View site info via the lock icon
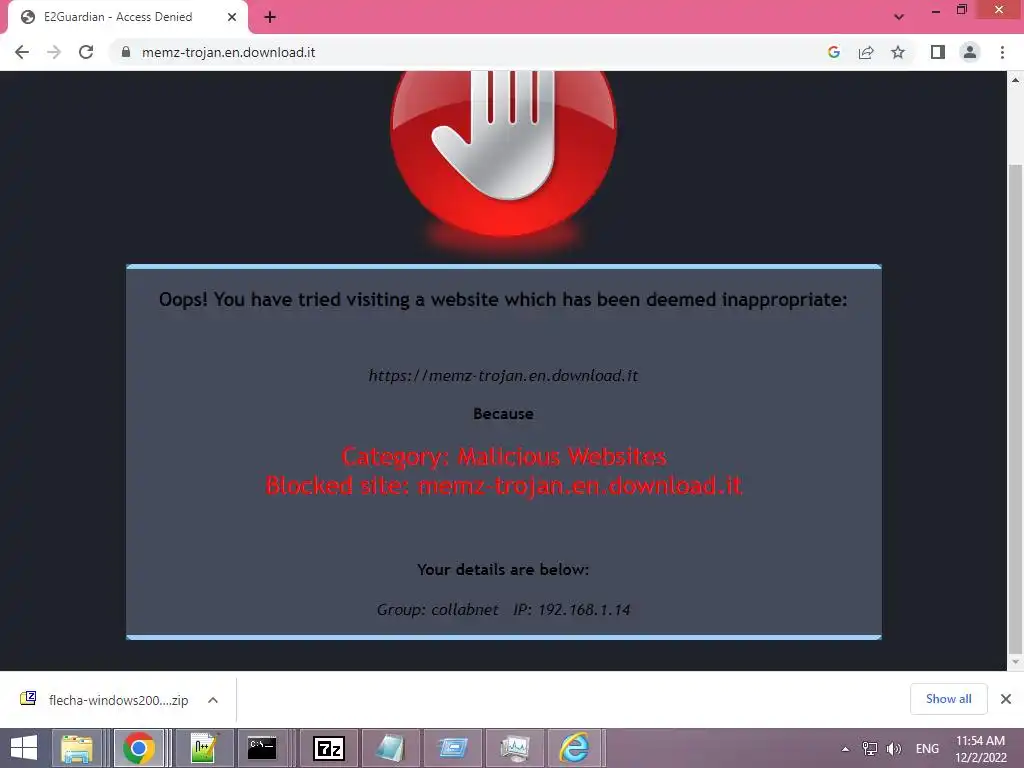 click(126, 52)
